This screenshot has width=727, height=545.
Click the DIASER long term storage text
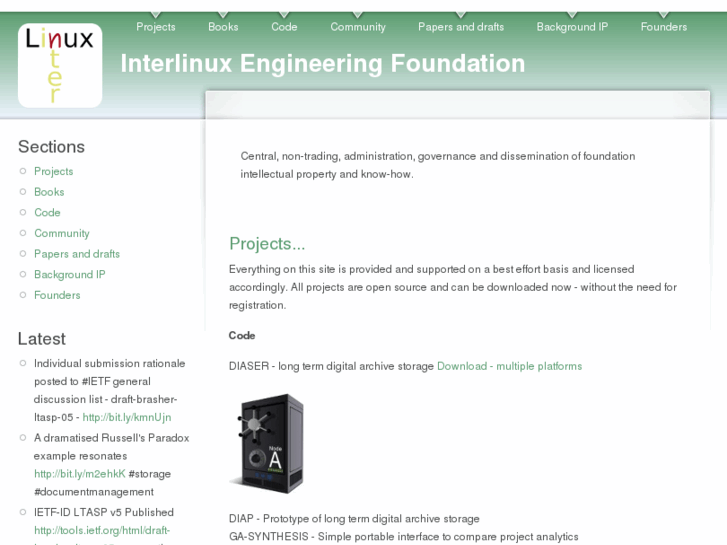332,366
